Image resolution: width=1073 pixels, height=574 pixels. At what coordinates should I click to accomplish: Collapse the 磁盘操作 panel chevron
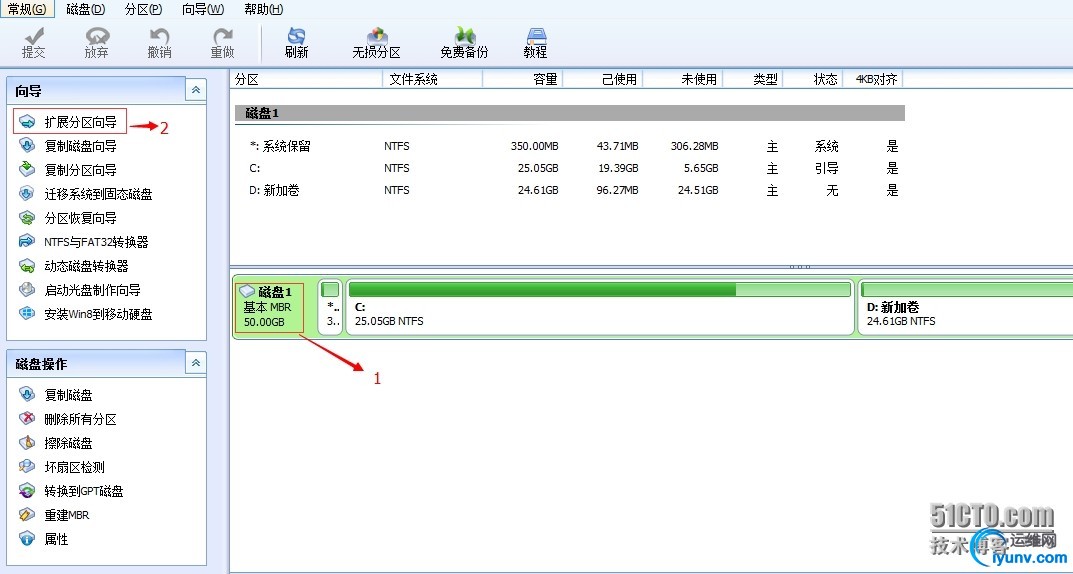[196, 363]
